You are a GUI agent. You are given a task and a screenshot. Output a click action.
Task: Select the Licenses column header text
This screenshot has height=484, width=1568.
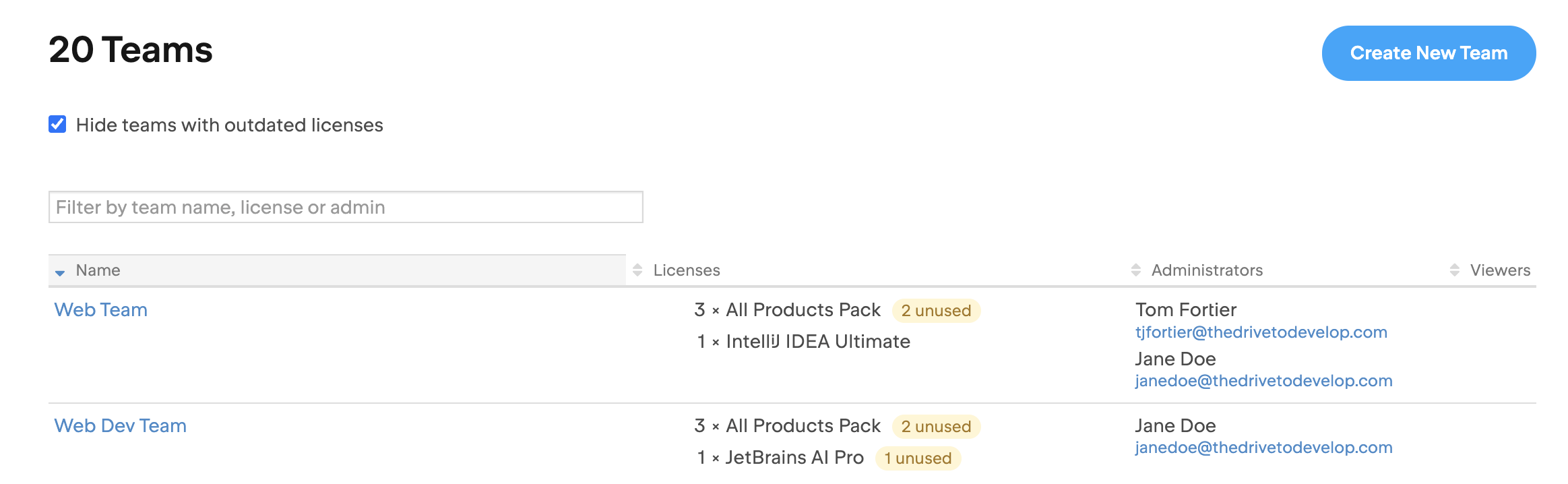click(686, 270)
